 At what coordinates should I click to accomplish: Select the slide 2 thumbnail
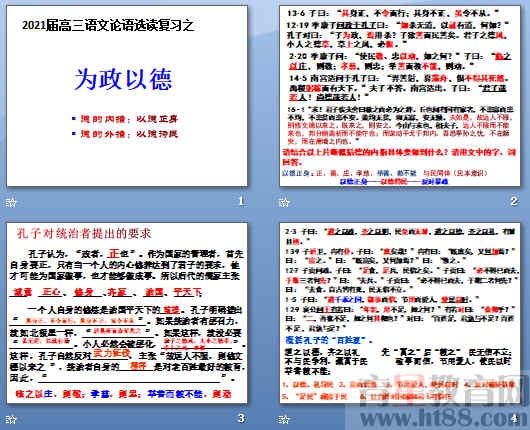(x=400, y=96)
